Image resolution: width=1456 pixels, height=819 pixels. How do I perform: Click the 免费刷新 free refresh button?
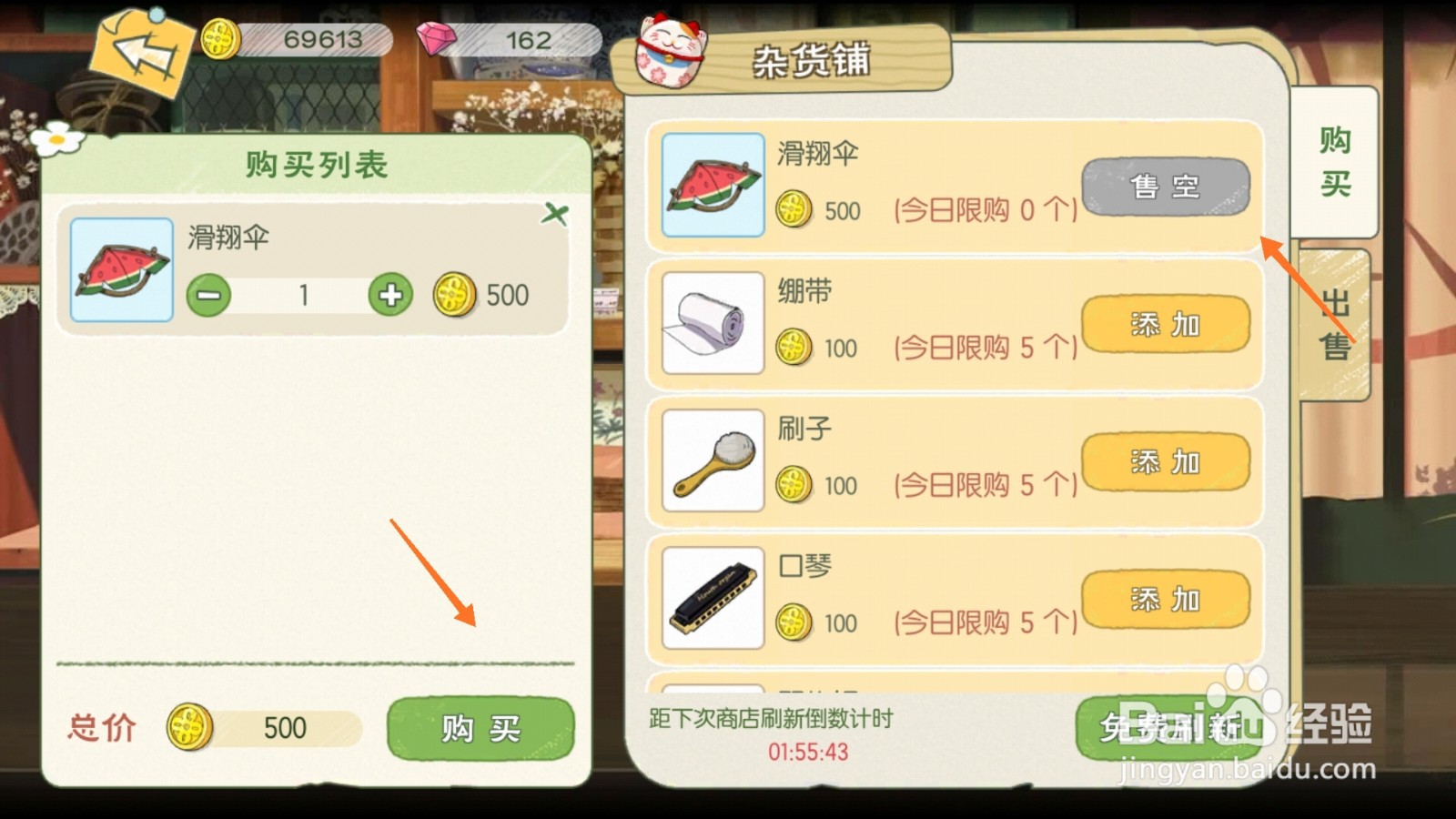point(1169,728)
